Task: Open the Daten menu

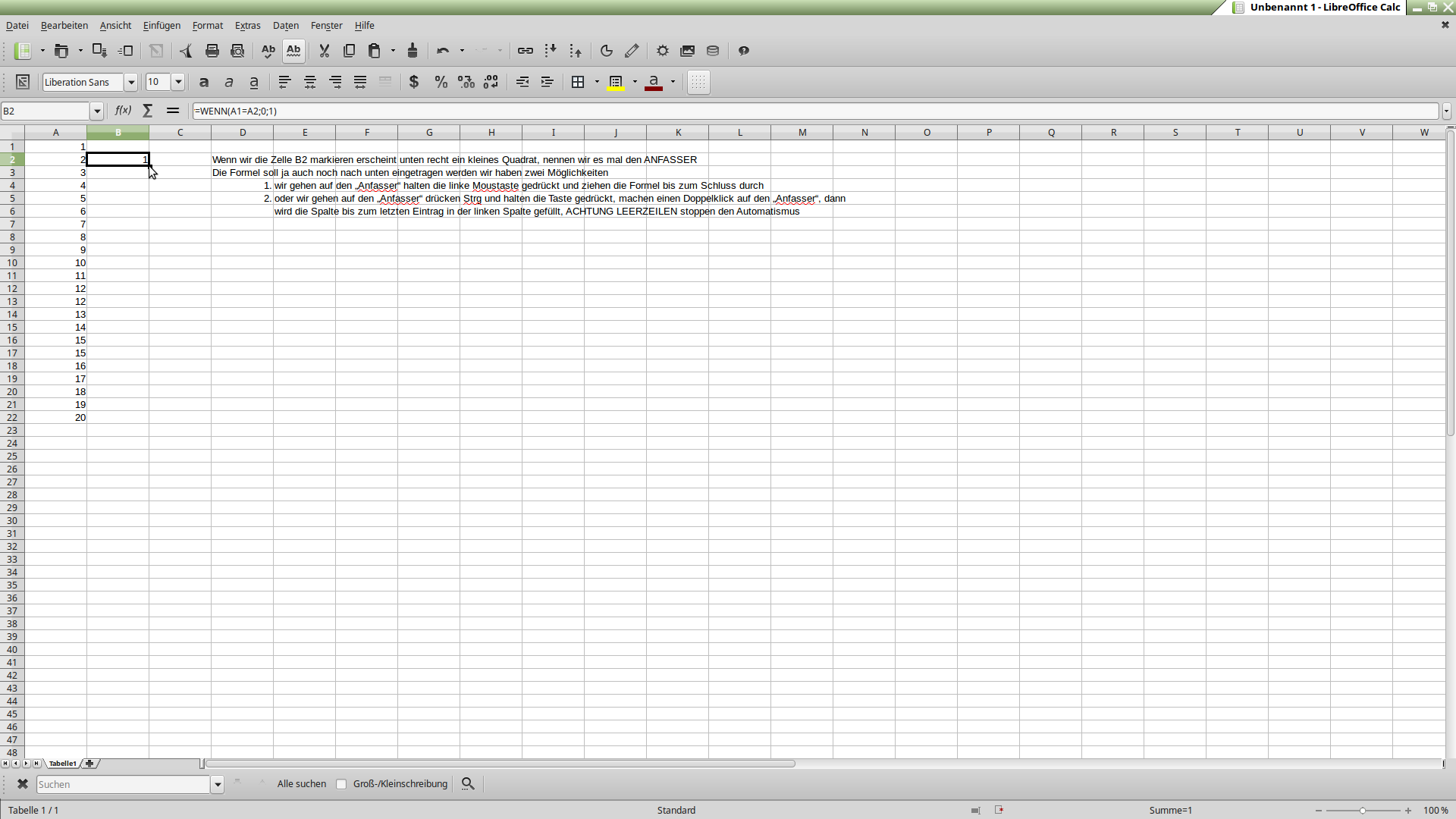Action: tap(285, 25)
